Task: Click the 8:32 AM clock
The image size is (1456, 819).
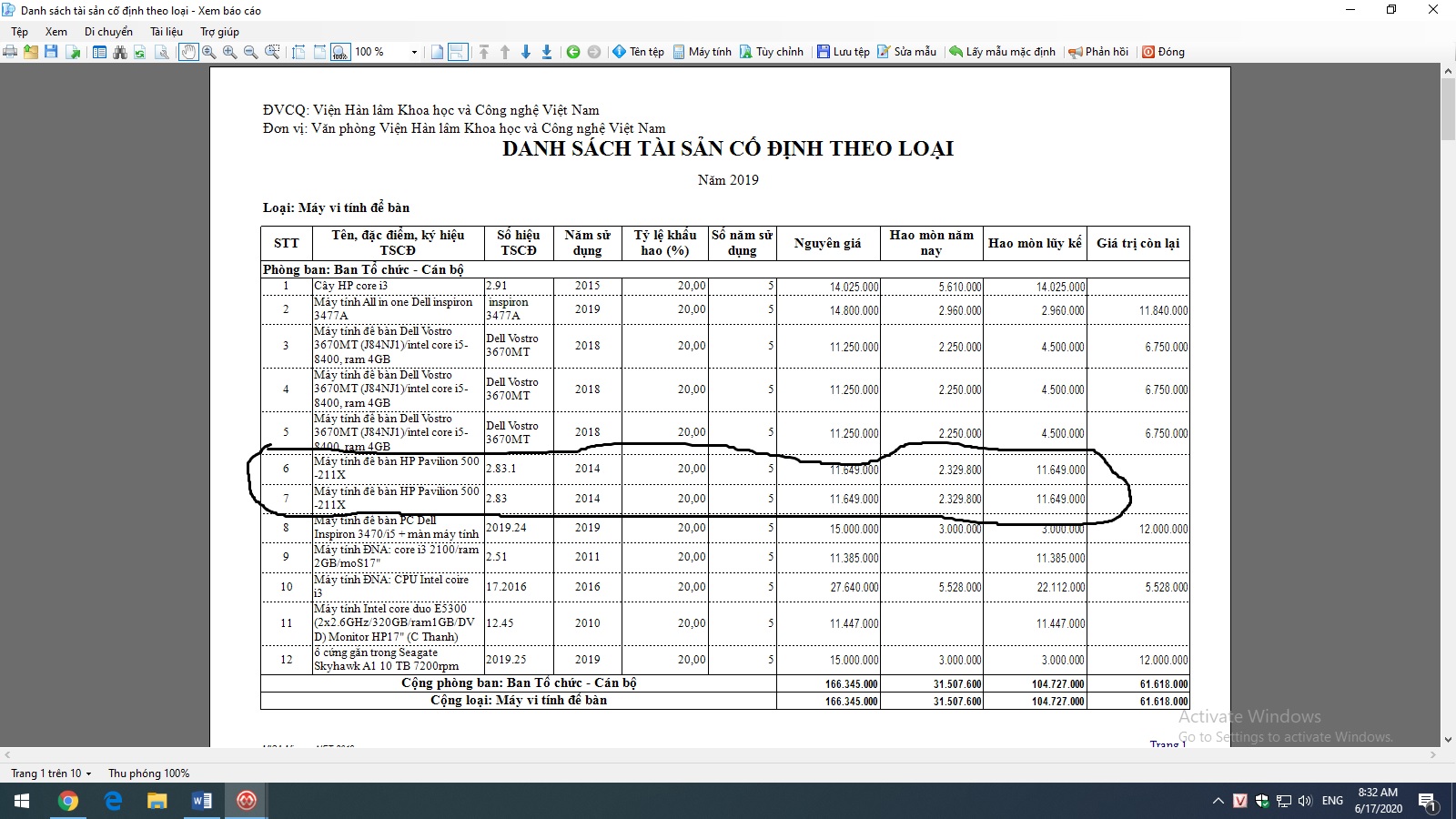Action: (x=1378, y=793)
